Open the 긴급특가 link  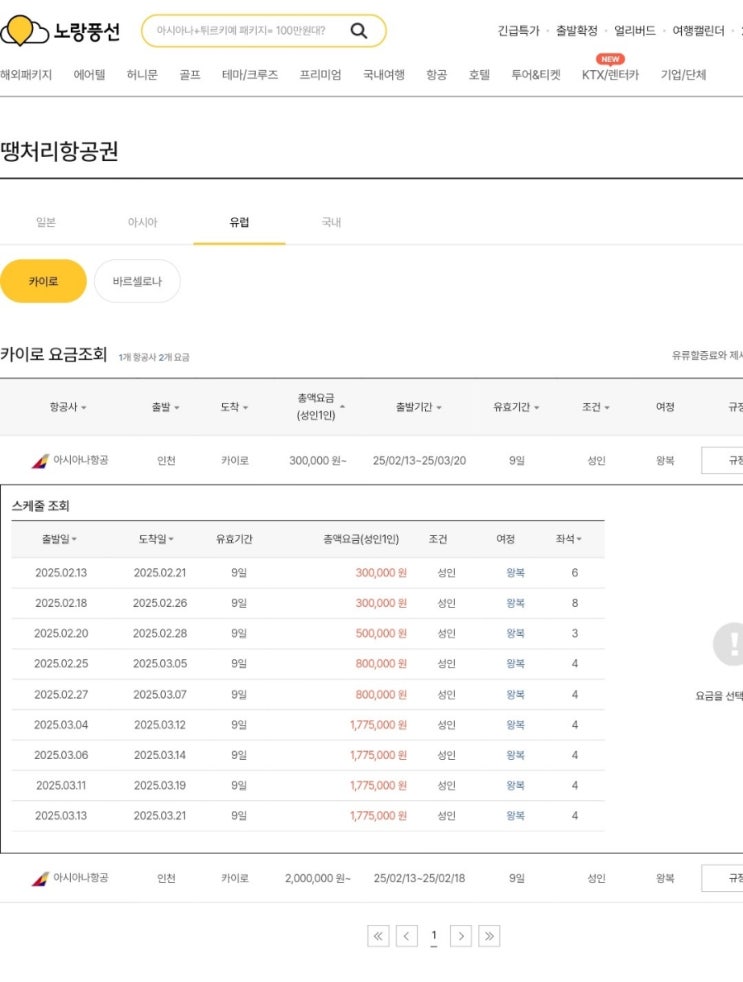[x=518, y=31]
